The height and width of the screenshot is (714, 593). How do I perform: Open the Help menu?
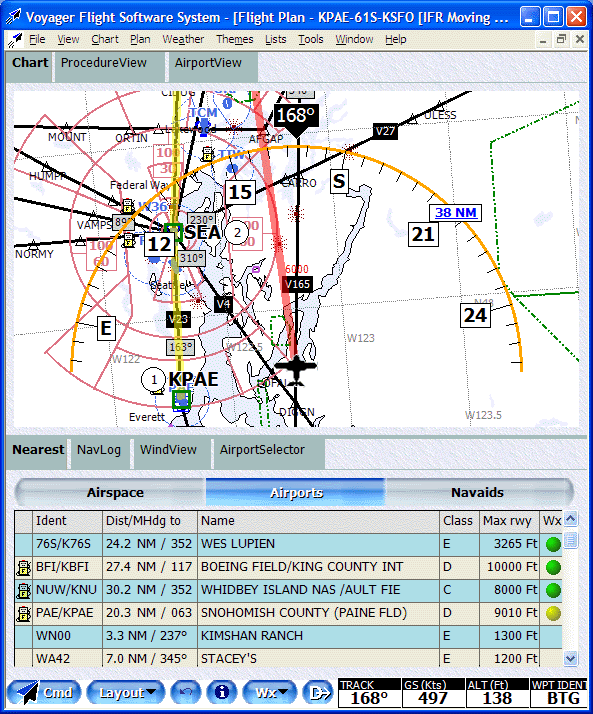coord(395,40)
